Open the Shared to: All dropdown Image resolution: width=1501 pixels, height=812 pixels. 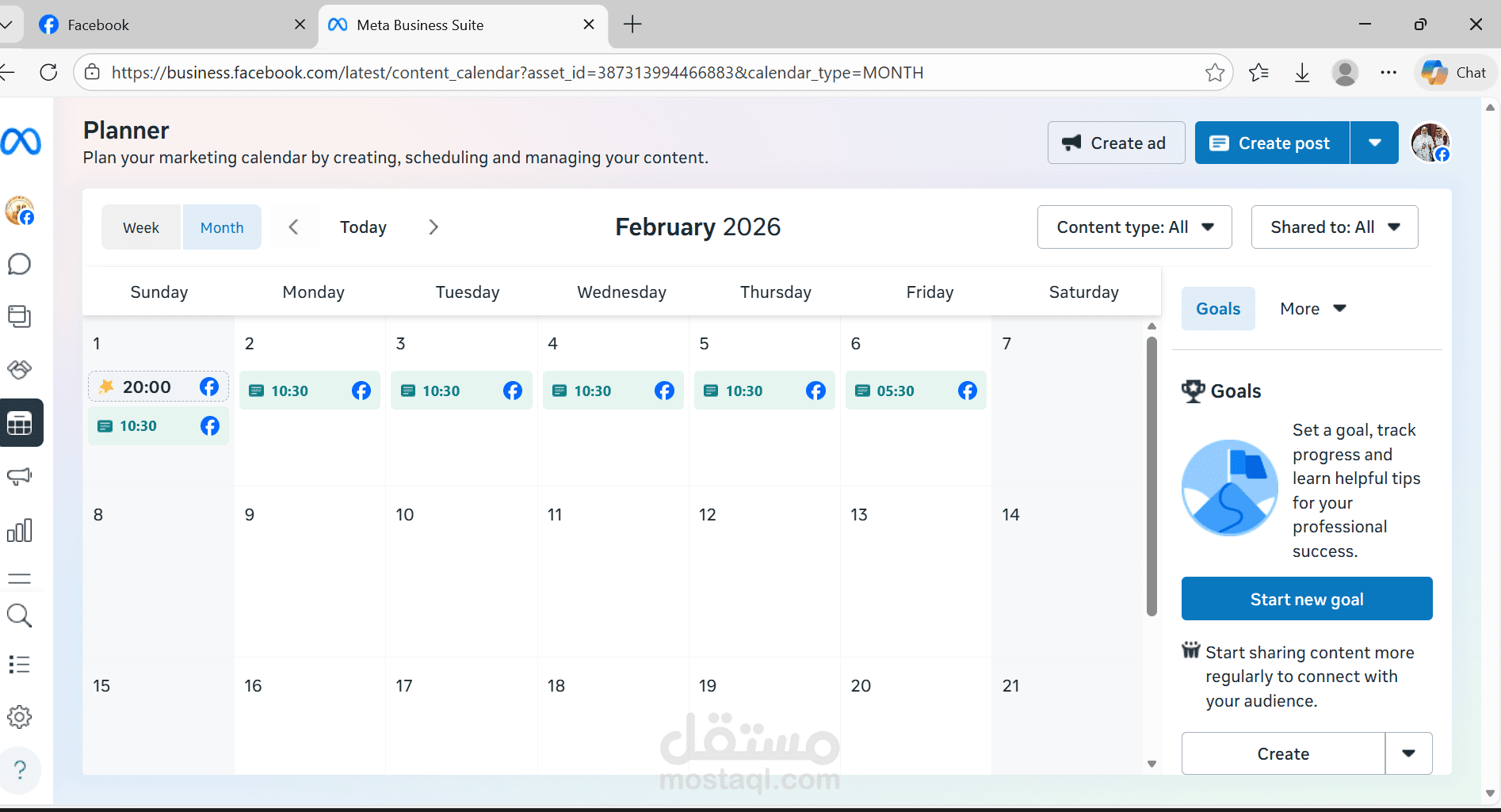(1334, 227)
